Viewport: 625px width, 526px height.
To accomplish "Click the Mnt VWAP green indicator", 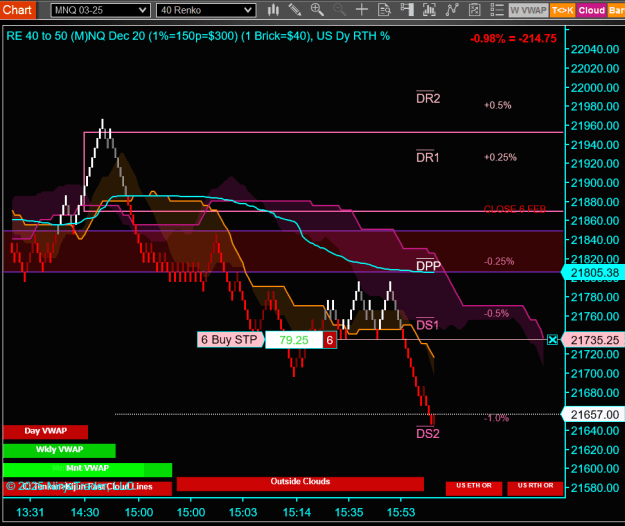I will click(87, 469).
